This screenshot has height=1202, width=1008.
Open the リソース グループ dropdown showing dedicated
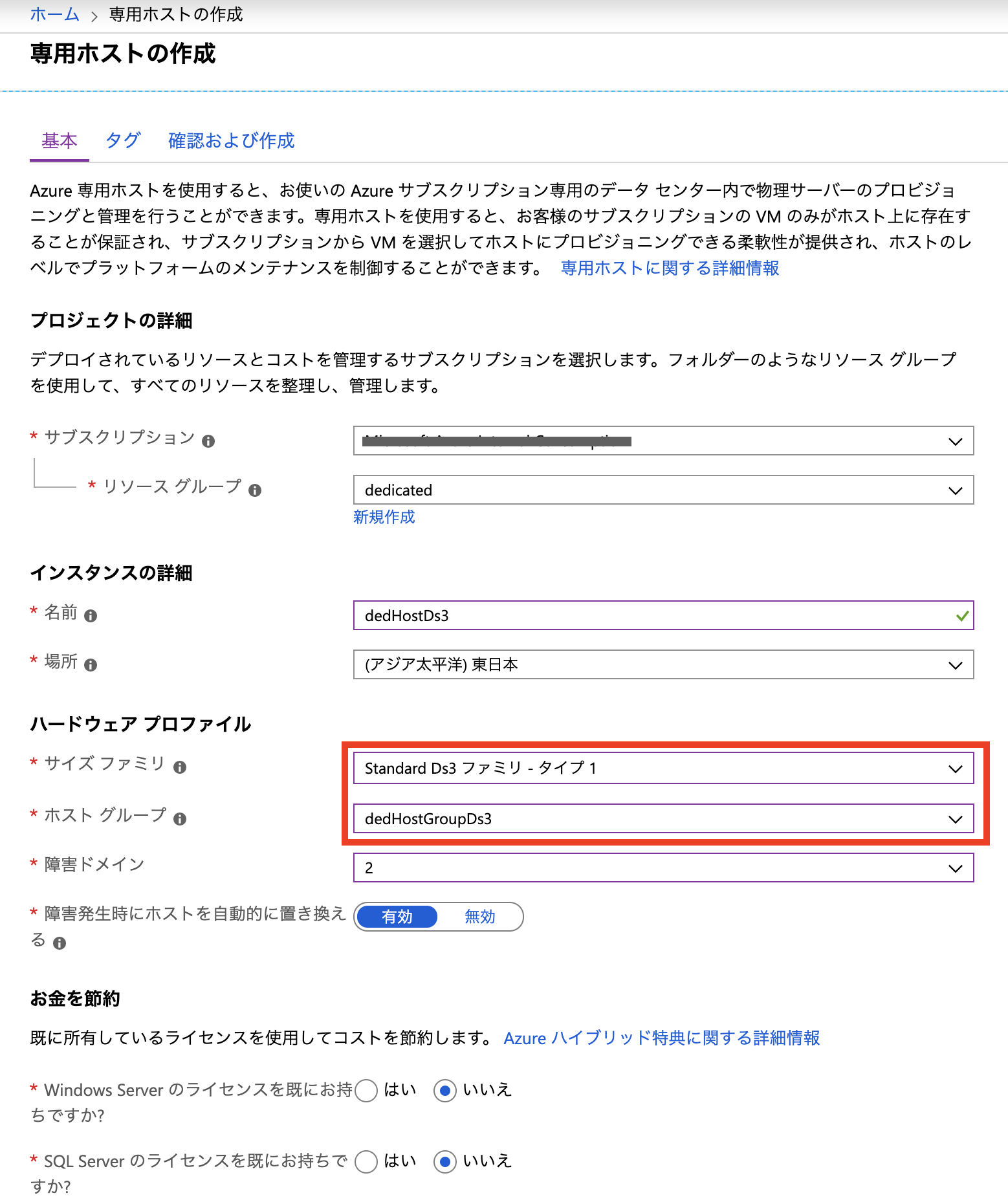pyautogui.click(x=663, y=490)
